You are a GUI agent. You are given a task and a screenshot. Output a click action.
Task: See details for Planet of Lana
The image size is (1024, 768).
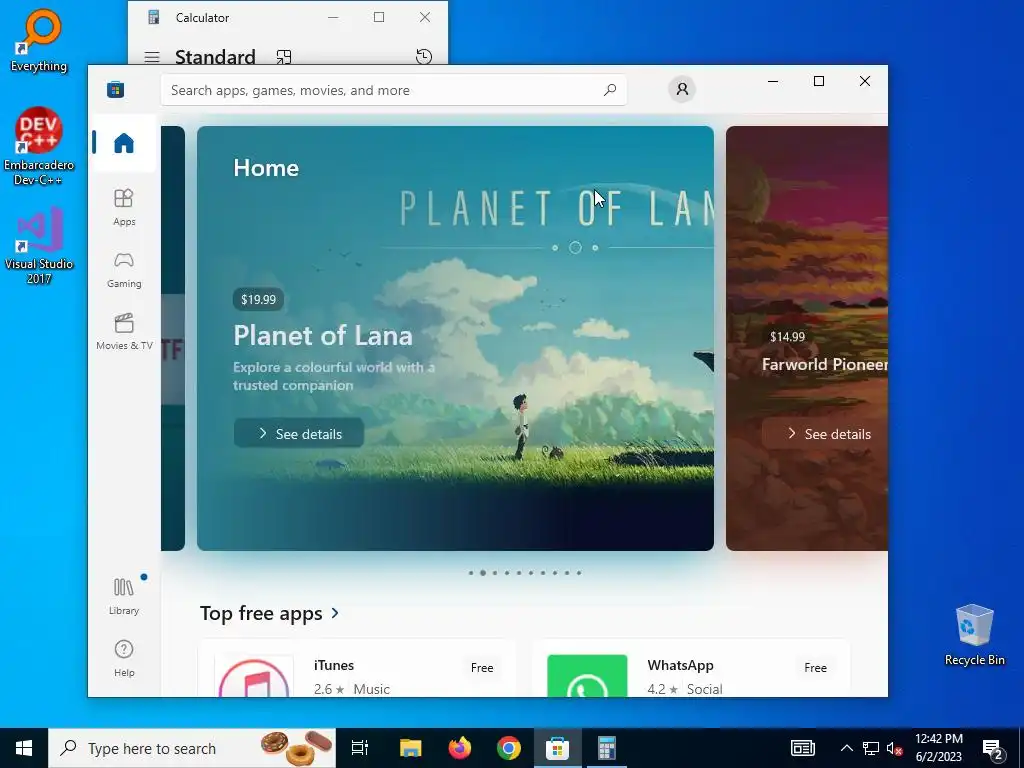point(299,434)
